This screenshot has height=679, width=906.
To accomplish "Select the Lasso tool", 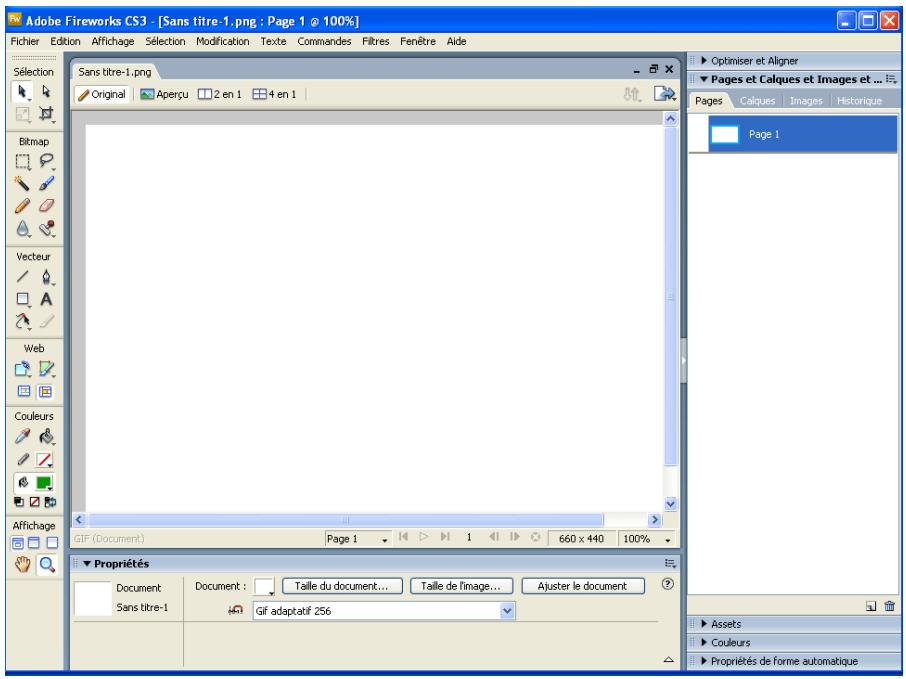I will [x=46, y=161].
